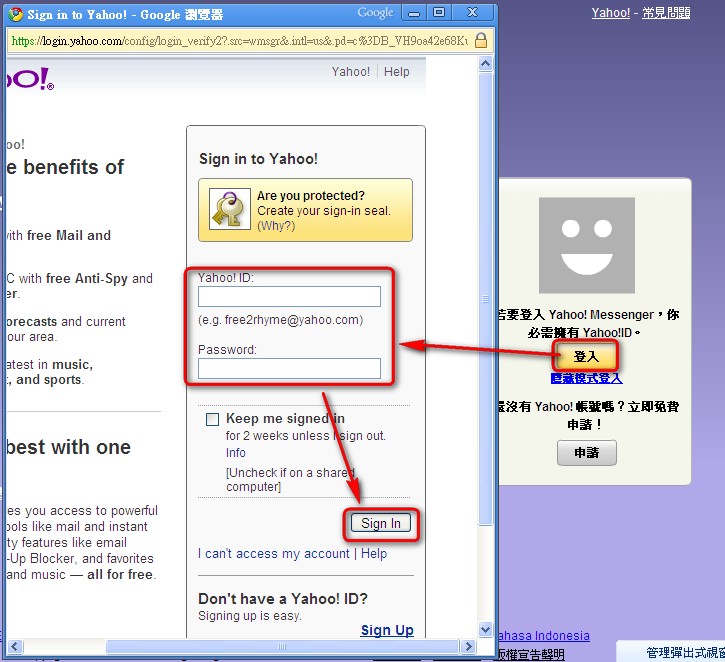Click vertical scrollbar down arrow

[x=485, y=629]
